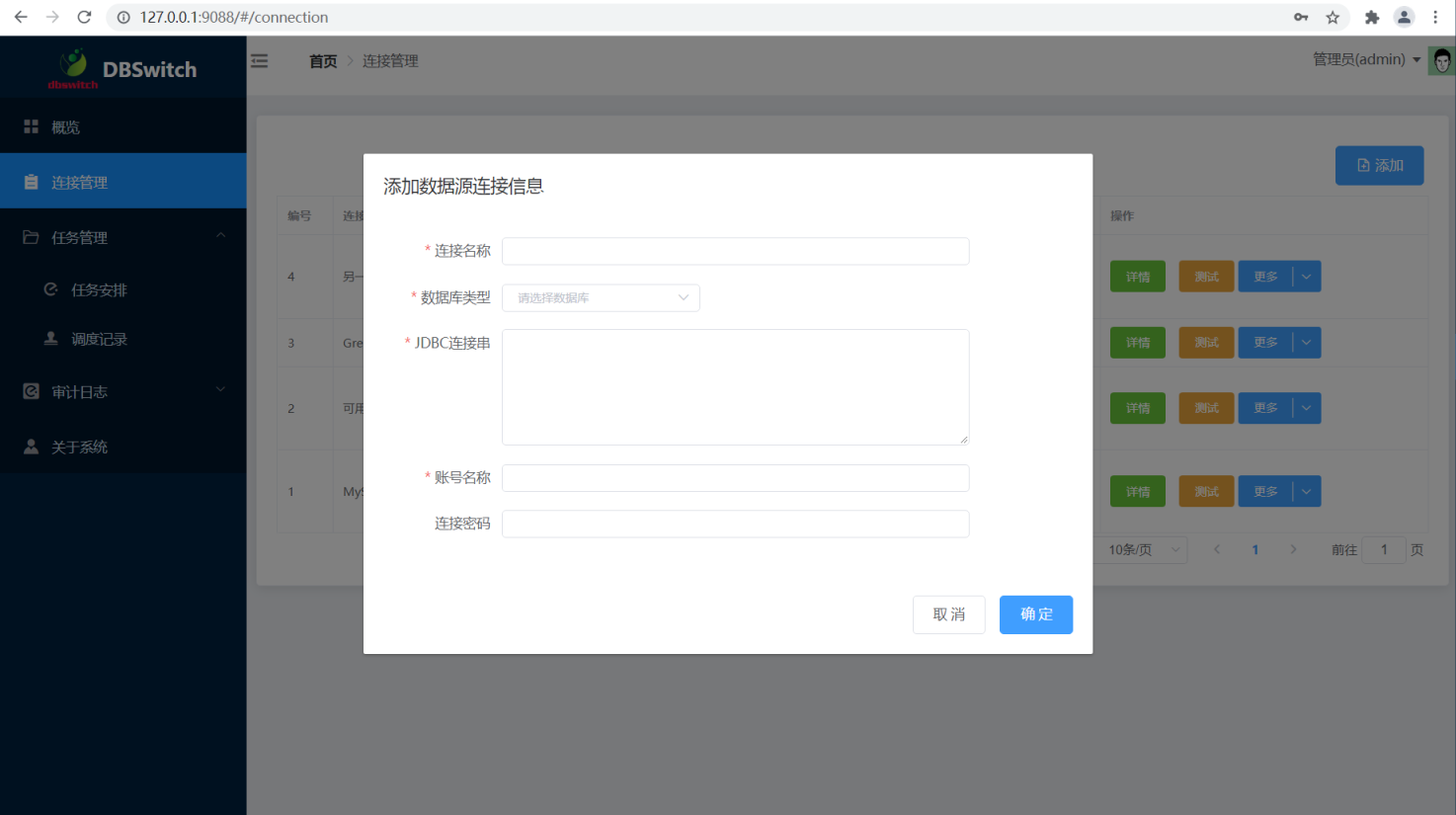Screen dimensions: 1456x815
Task: Open the admin user avatar
Action: (1441, 61)
